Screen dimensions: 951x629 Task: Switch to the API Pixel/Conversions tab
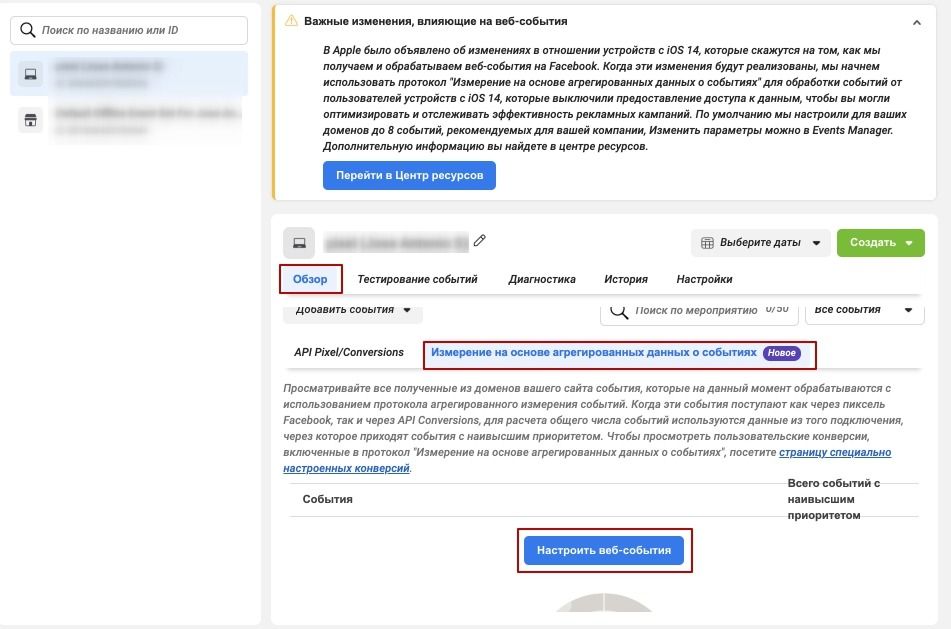coord(349,352)
